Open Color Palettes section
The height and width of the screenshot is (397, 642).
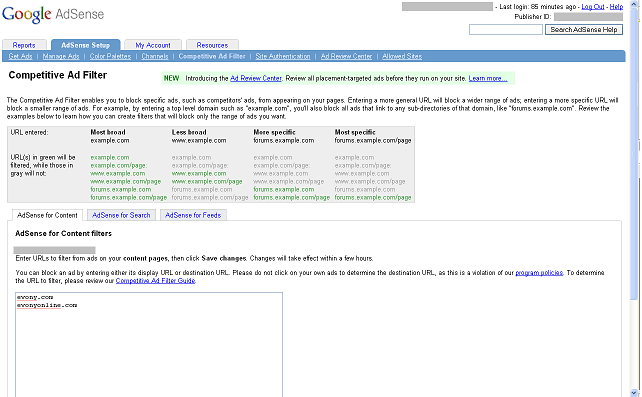coord(110,56)
